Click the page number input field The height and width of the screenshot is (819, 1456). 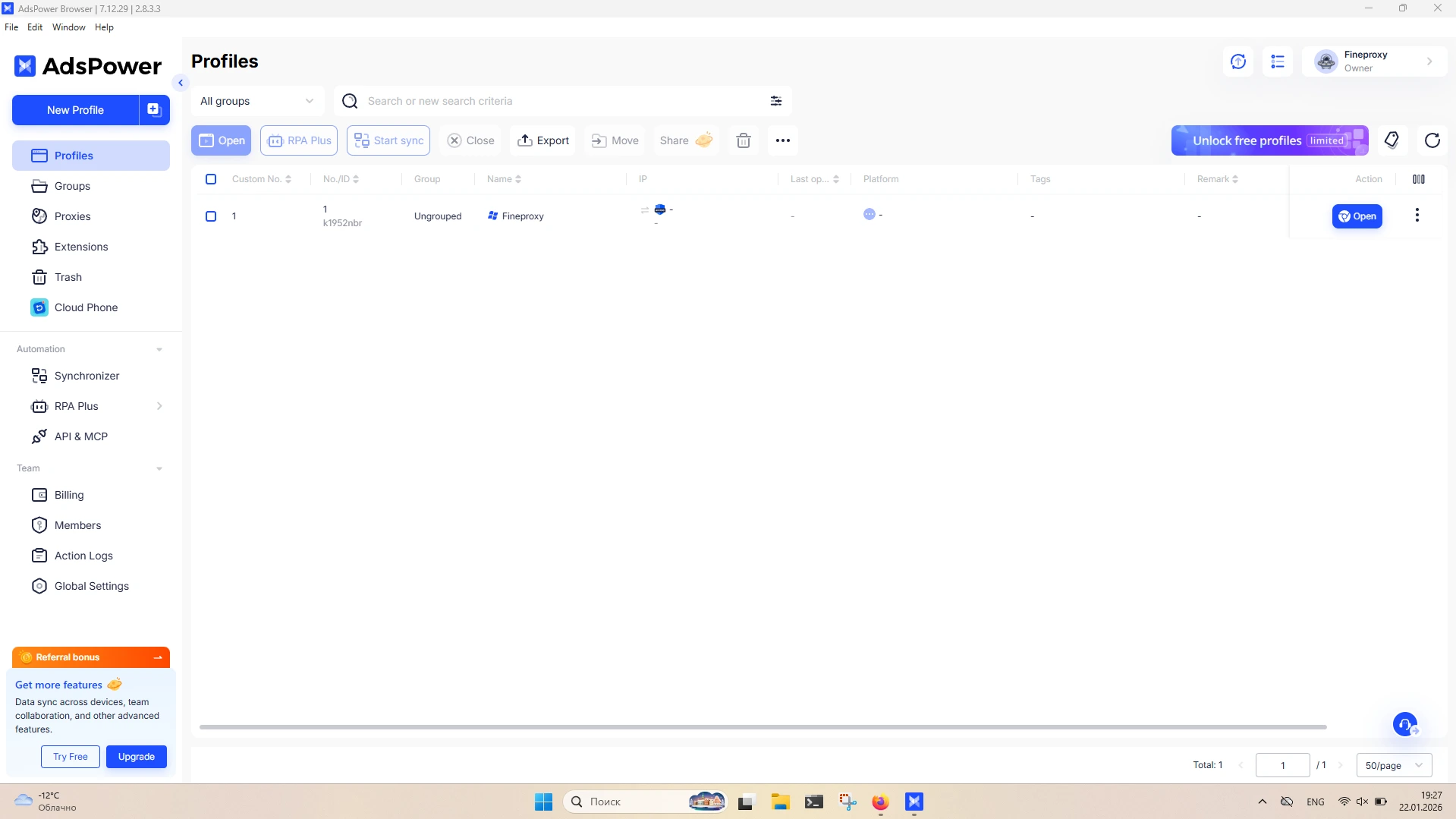(x=1283, y=765)
